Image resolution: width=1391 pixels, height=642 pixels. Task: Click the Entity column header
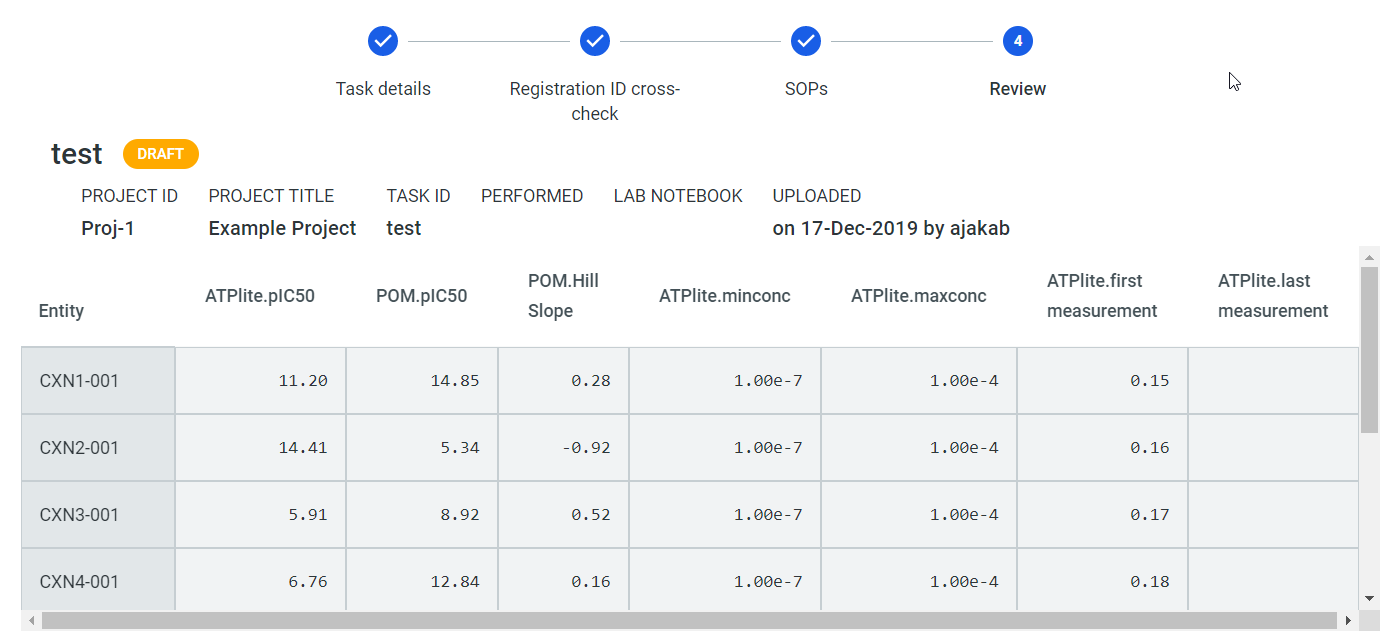(x=62, y=311)
